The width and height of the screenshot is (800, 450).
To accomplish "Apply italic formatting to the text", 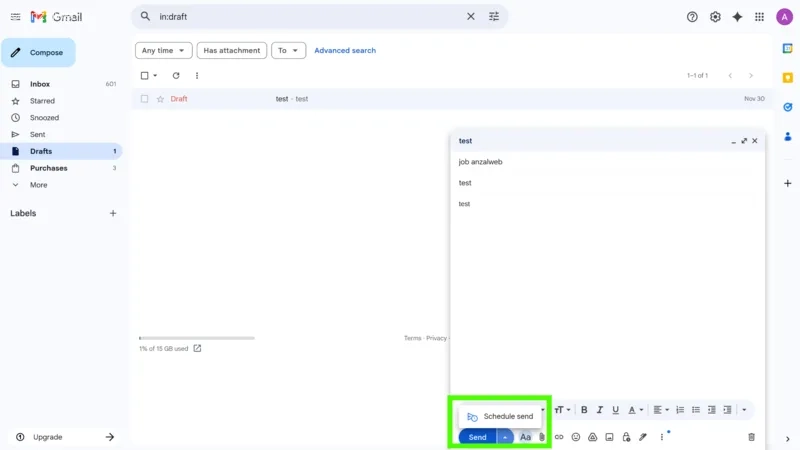I will coord(600,410).
